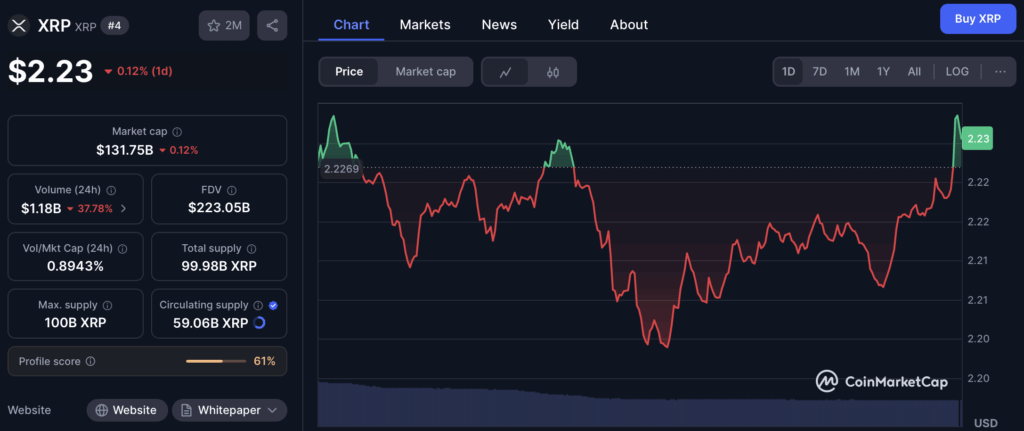Open the share icon button

(x=272, y=25)
